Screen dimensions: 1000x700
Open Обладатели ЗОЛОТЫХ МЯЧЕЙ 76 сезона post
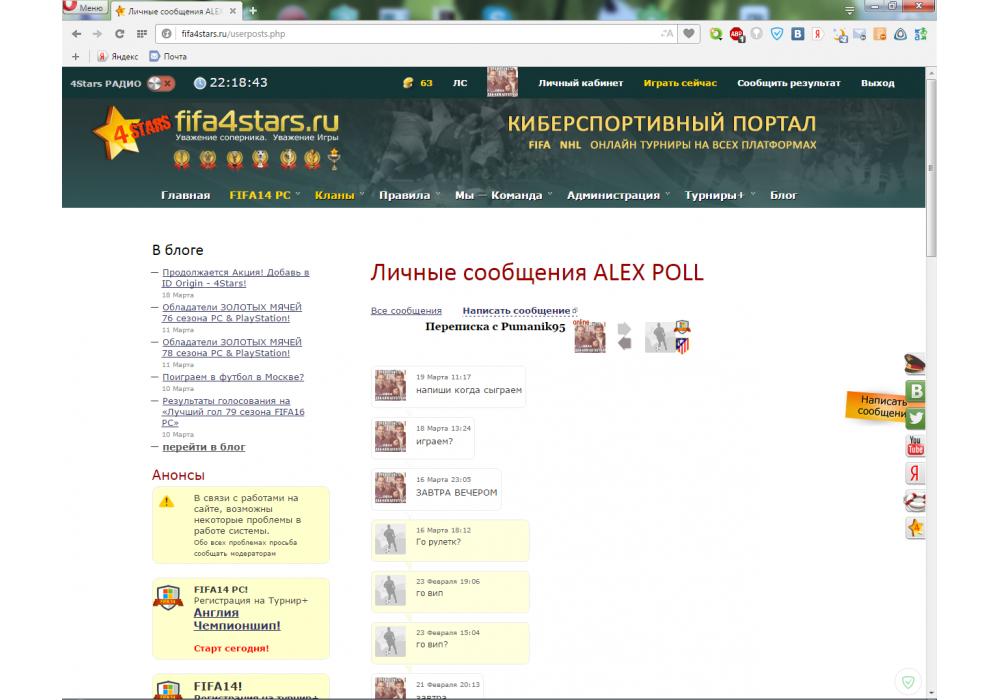232,312
